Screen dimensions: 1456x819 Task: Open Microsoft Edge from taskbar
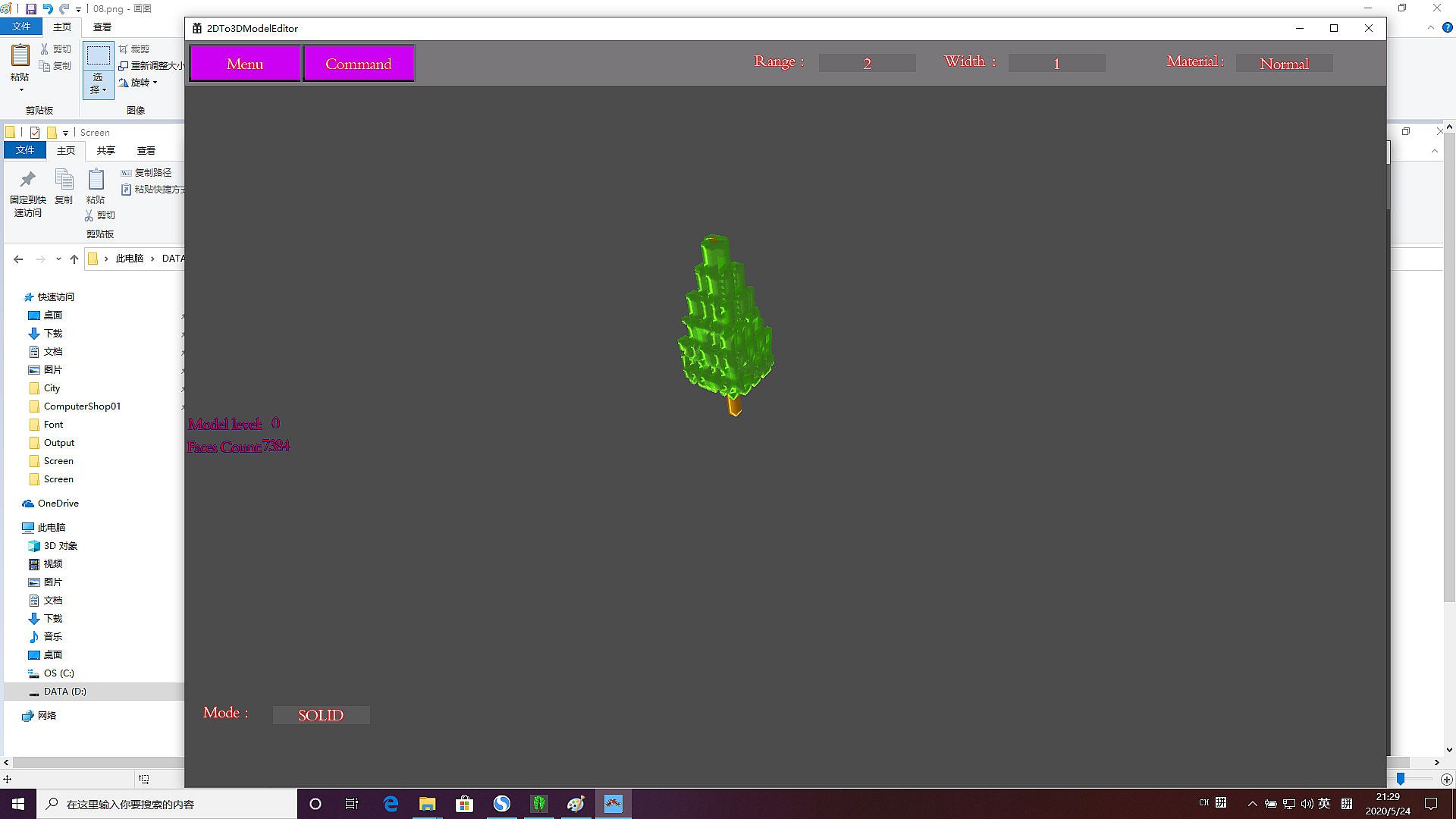click(391, 804)
